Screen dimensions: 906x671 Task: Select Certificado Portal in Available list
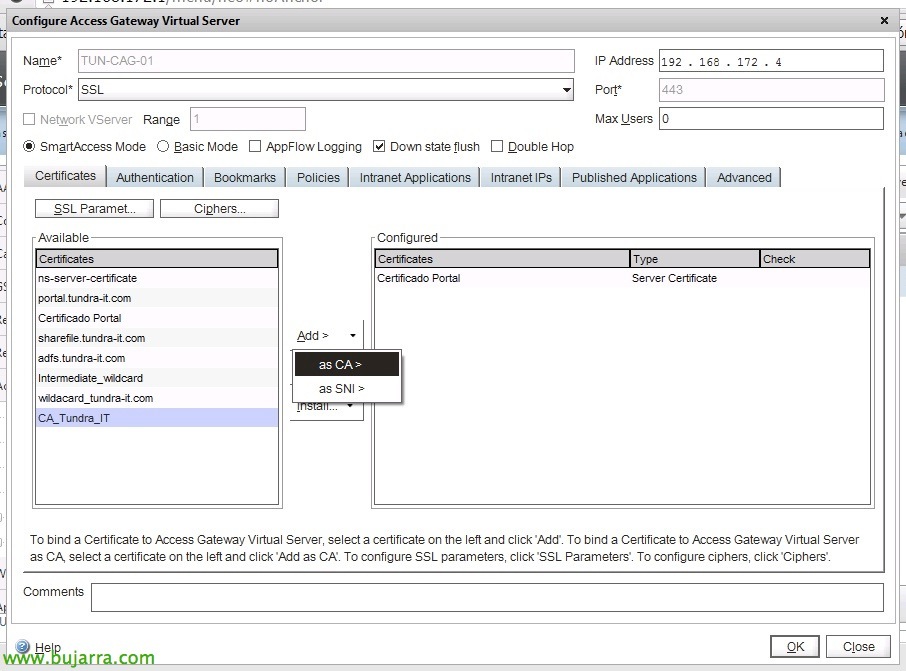(157, 318)
